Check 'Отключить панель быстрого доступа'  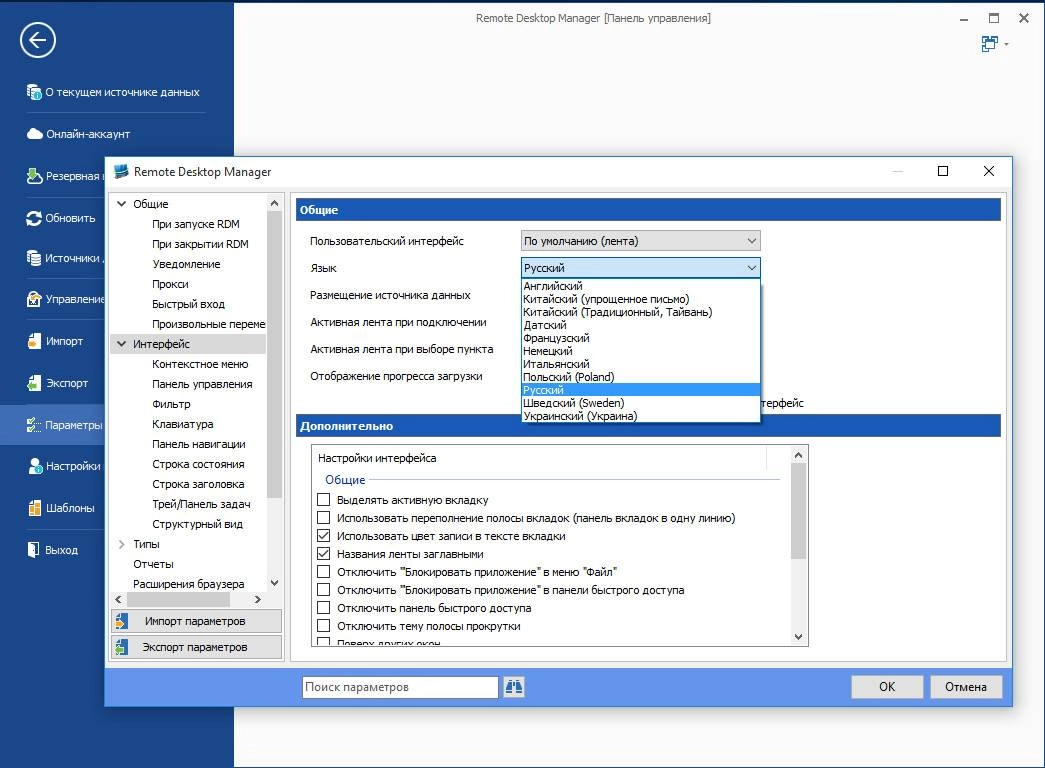323,607
